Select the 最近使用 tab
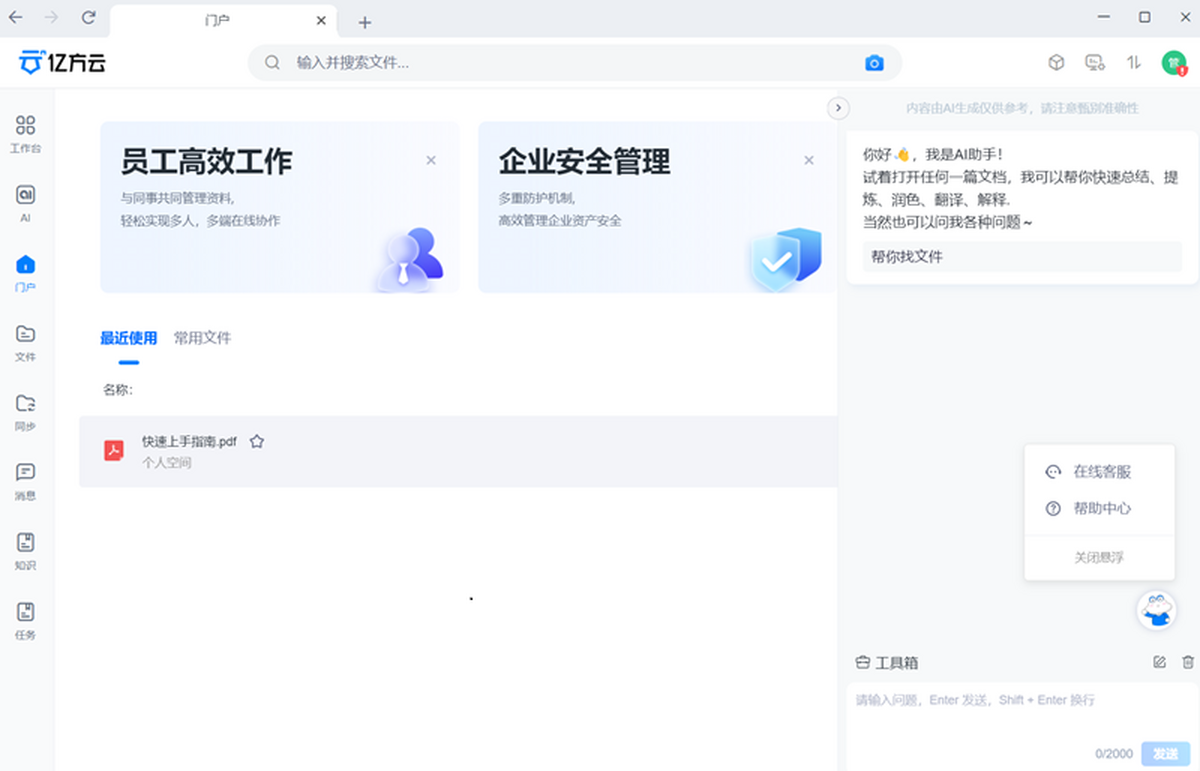Viewport: 1200px width, 771px height. coord(128,338)
